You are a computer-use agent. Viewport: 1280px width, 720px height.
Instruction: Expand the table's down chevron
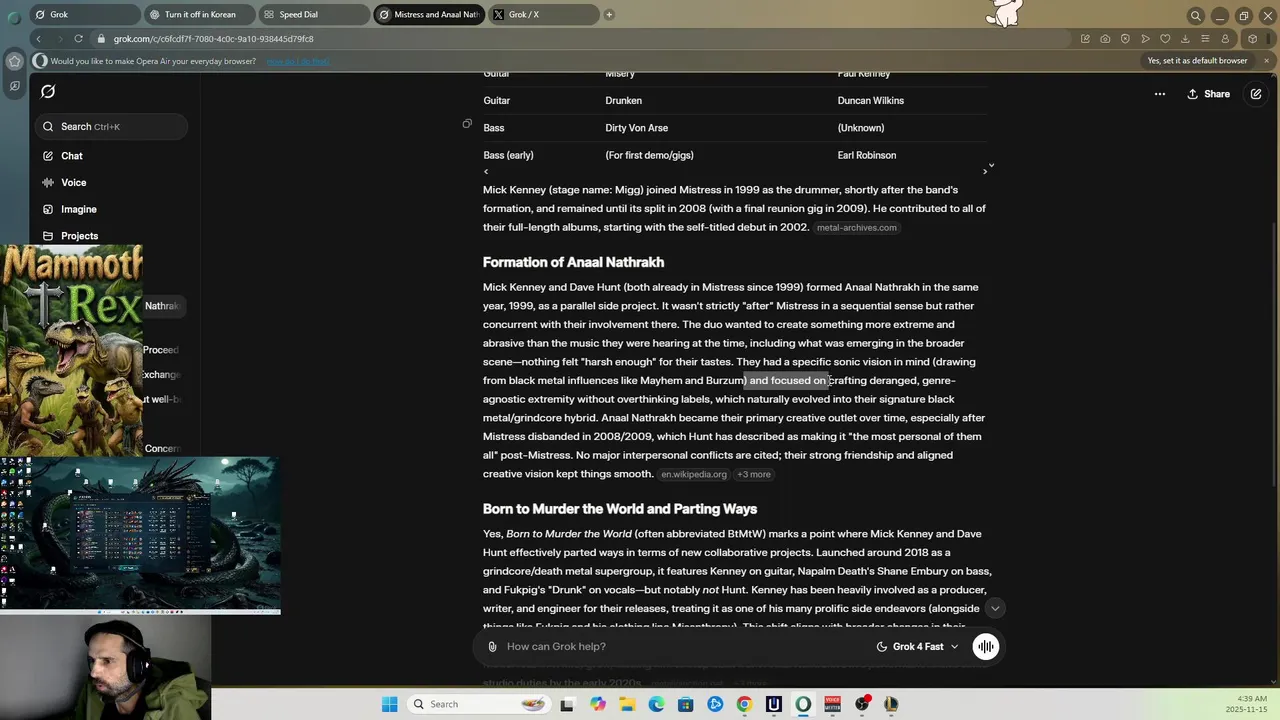point(991,165)
